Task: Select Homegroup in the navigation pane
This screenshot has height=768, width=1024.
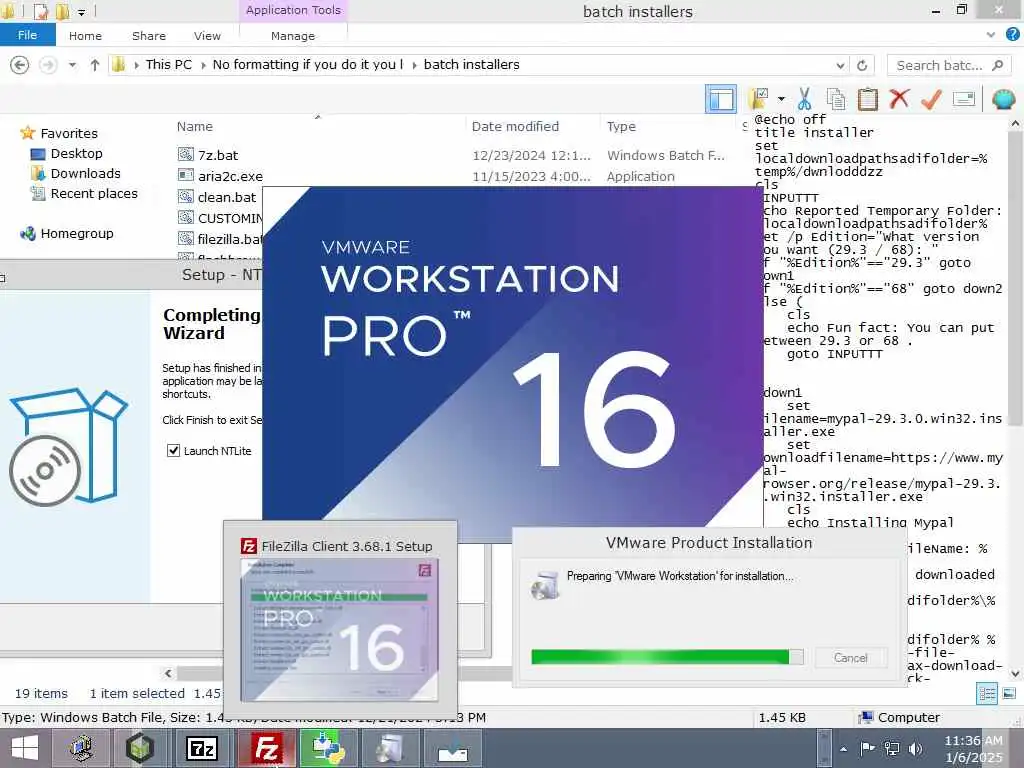Action: point(76,234)
